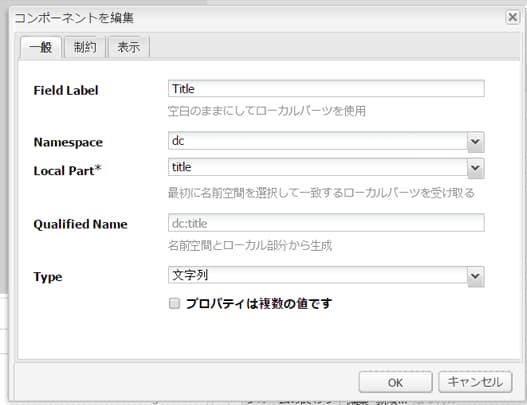This screenshot has height=405, width=527.
Task: Expand the Local Part dropdown arrow
Action: (475, 168)
